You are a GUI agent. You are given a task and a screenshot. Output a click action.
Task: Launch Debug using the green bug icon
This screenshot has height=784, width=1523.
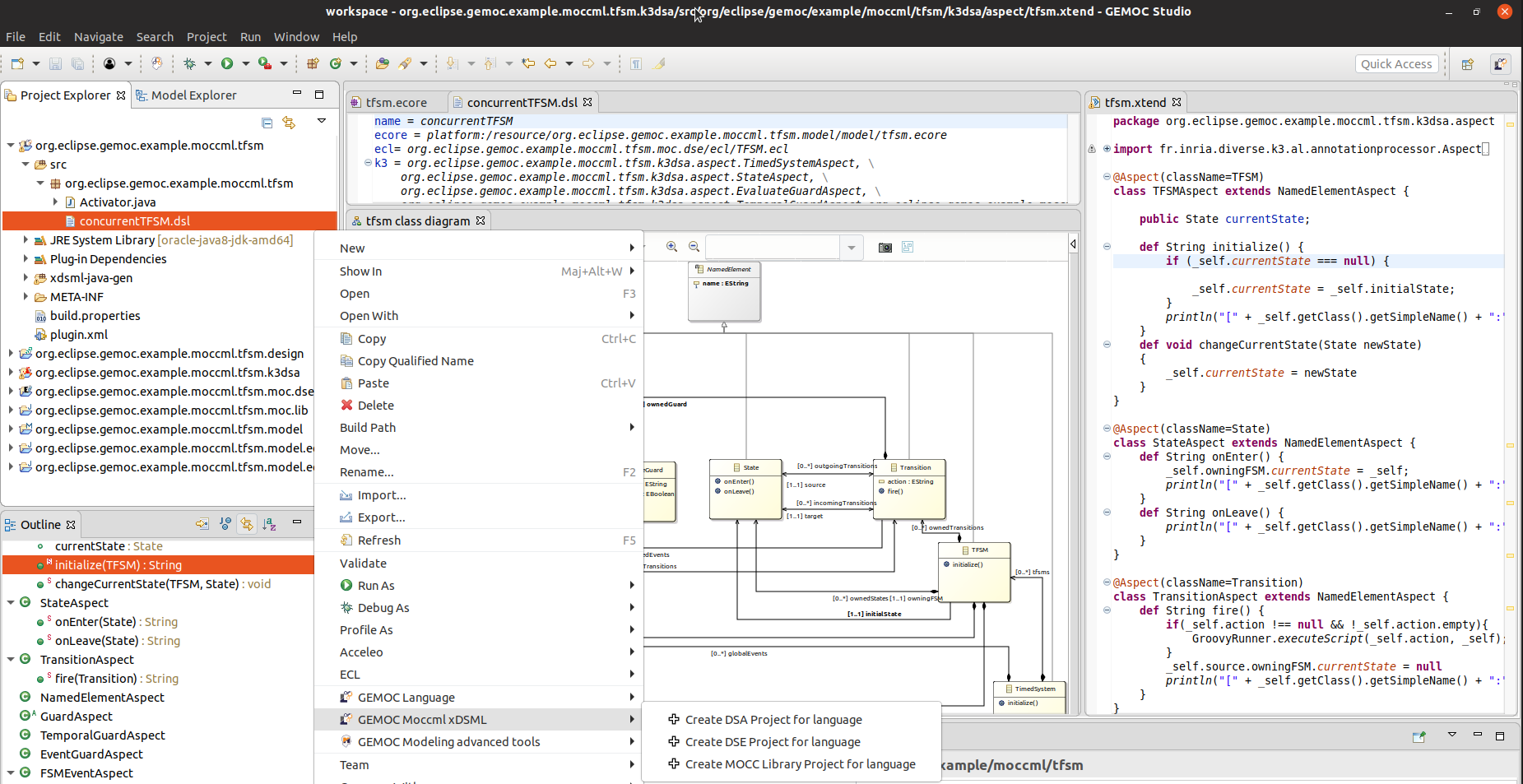(x=189, y=63)
